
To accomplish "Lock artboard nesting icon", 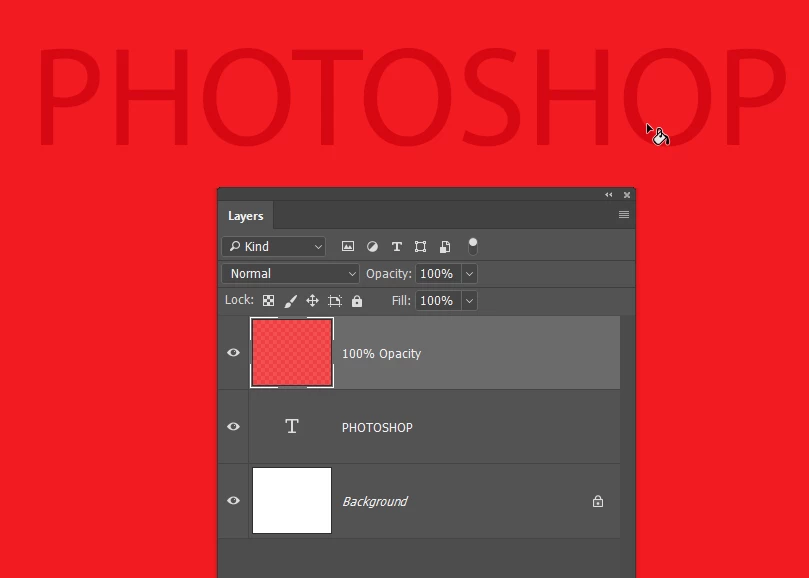I will 335,301.
